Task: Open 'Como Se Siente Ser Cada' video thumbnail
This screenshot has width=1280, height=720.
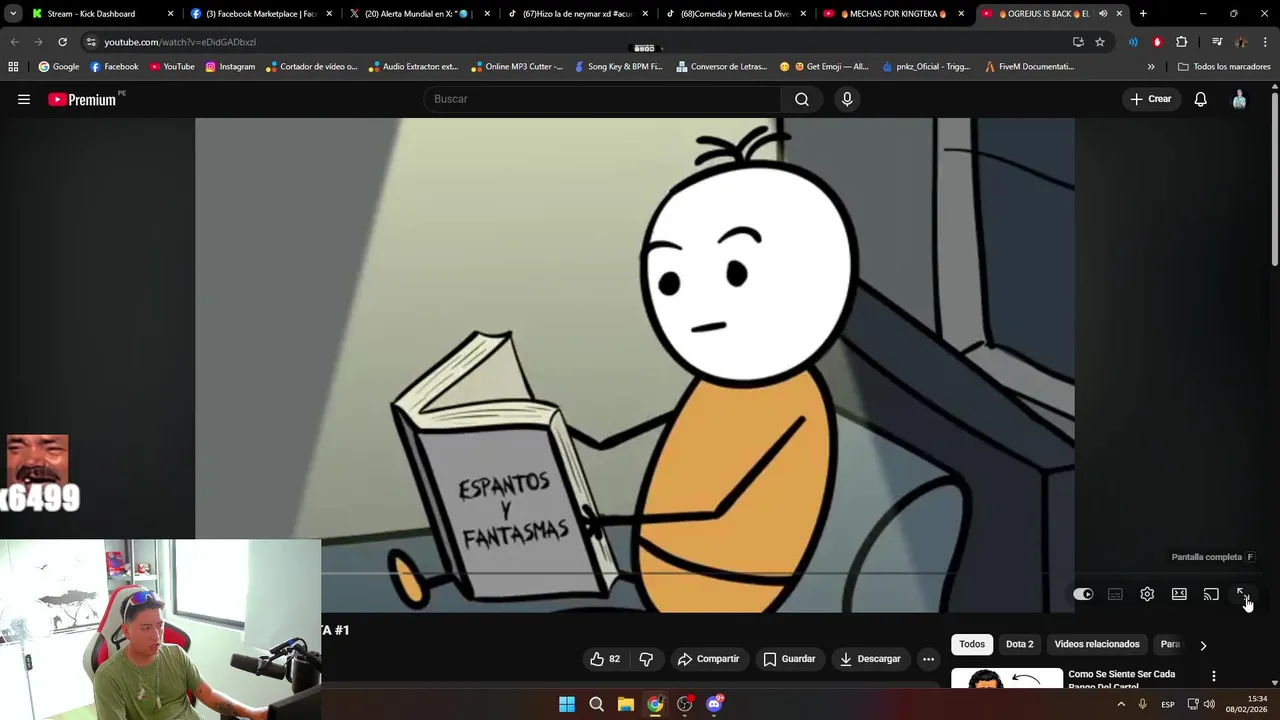Action: coord(1006,678)
